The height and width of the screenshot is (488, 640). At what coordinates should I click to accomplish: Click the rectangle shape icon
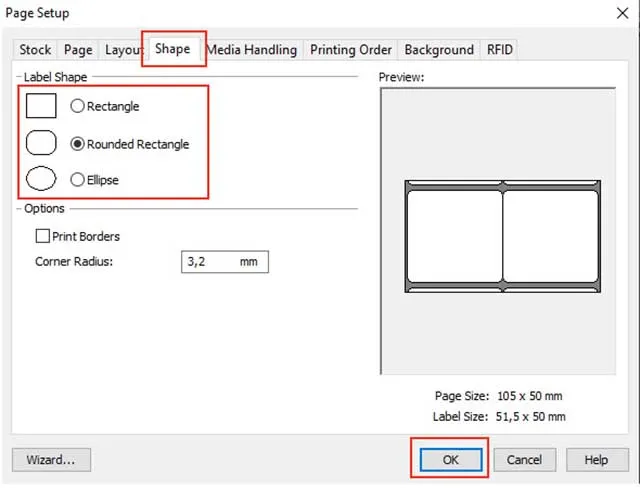coord(40,106)
